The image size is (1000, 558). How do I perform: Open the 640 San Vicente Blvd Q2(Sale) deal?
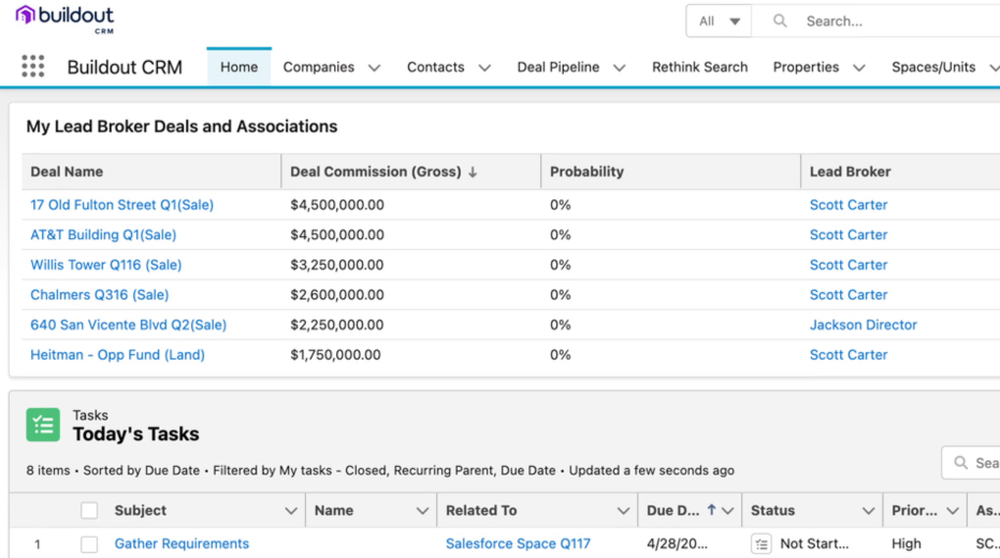coord(128,325)
